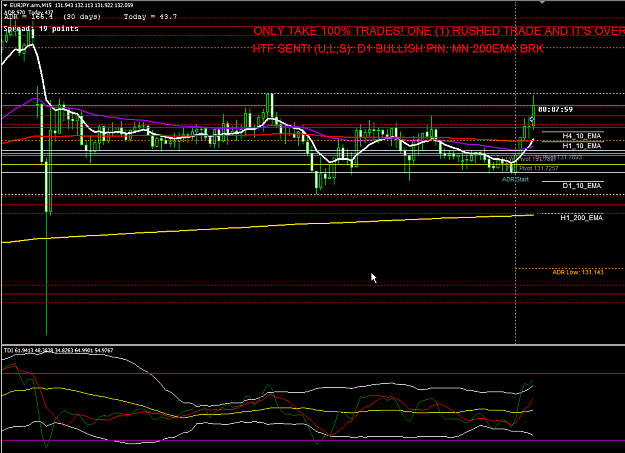
Task: Click the D1_10_EMA level label
Action: tap(581, 186)
